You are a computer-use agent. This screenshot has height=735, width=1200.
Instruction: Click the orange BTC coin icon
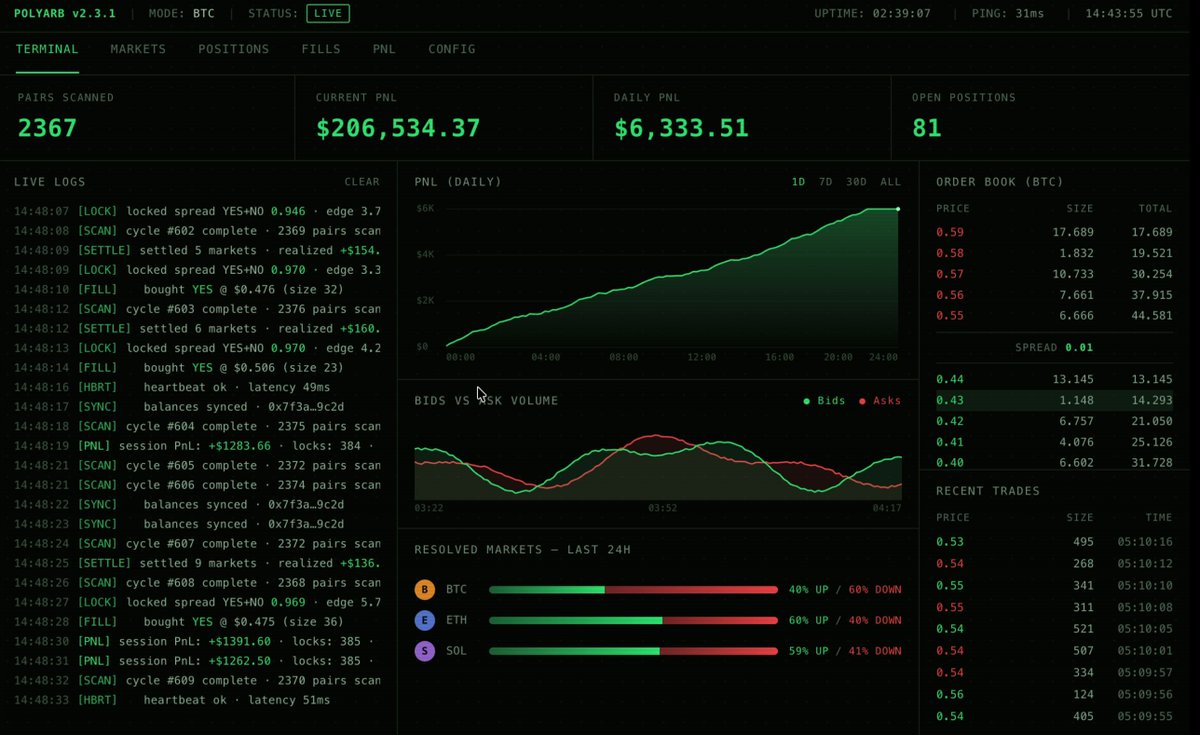pos(424,590)
